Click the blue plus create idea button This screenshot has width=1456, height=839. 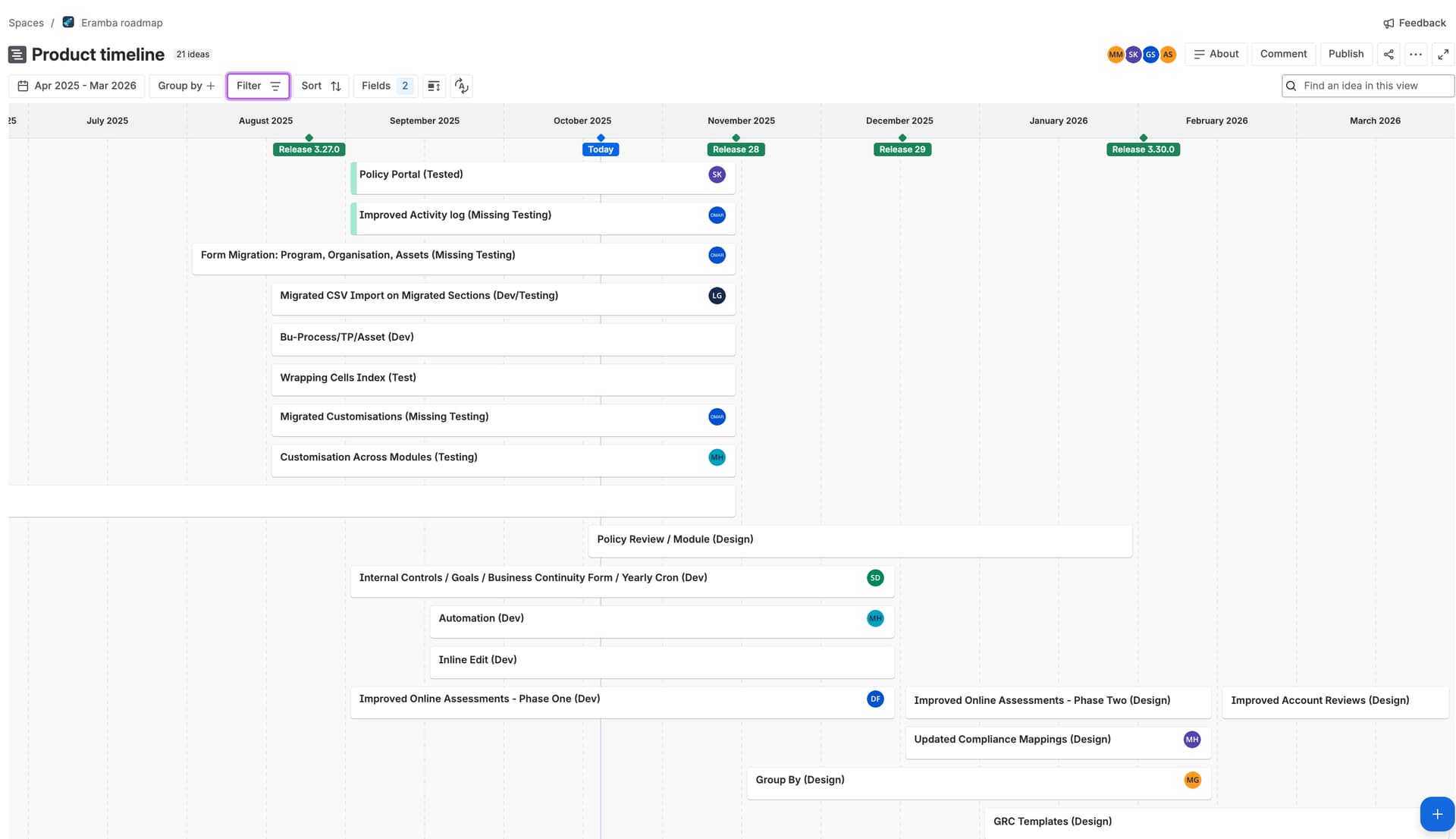(x=1436, y=814)
